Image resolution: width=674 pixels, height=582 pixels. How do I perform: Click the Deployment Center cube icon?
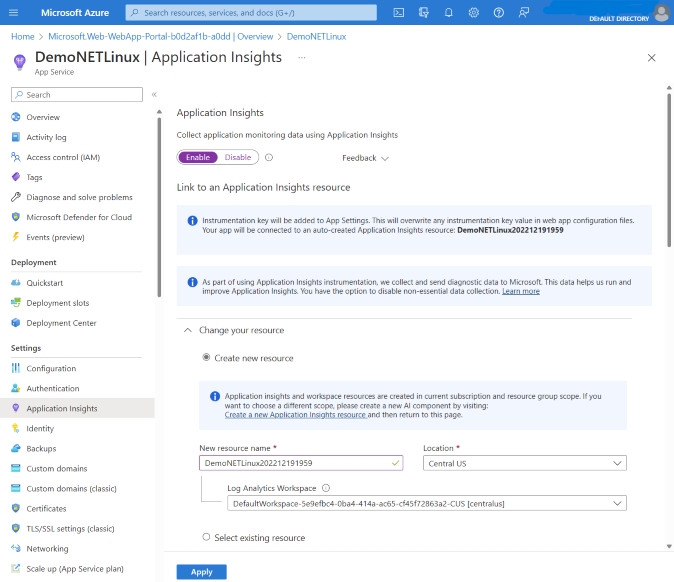[x=16, y=322]
